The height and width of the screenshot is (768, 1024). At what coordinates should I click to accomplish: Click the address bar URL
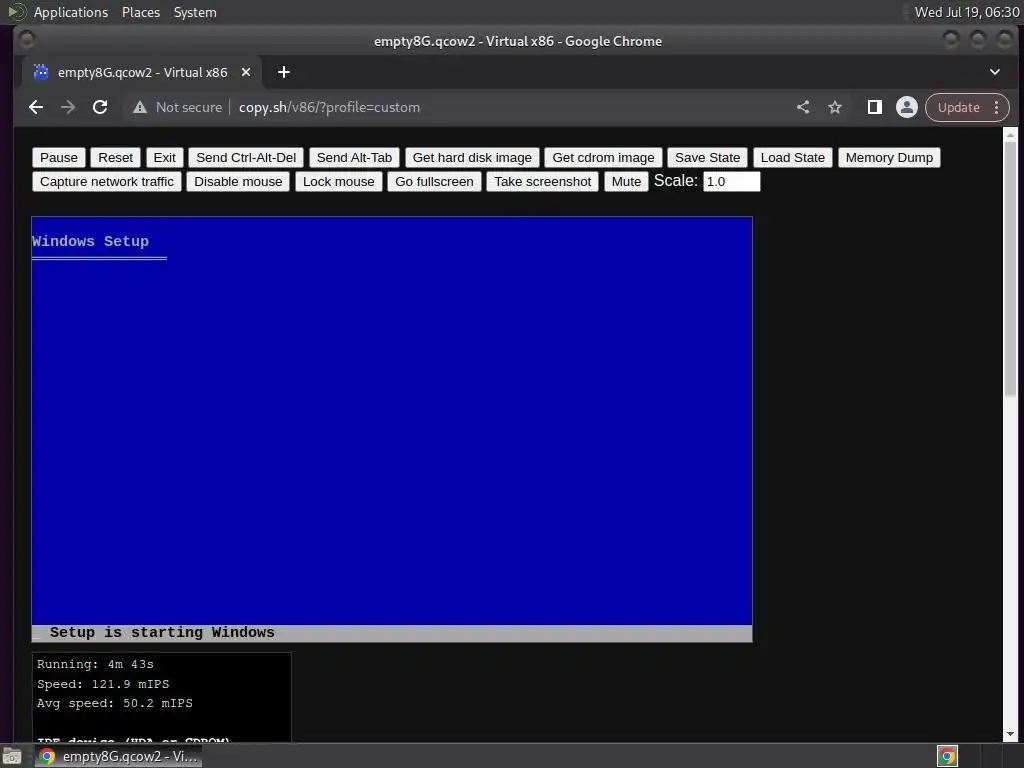pyautogui.click(x=329, y=107)
